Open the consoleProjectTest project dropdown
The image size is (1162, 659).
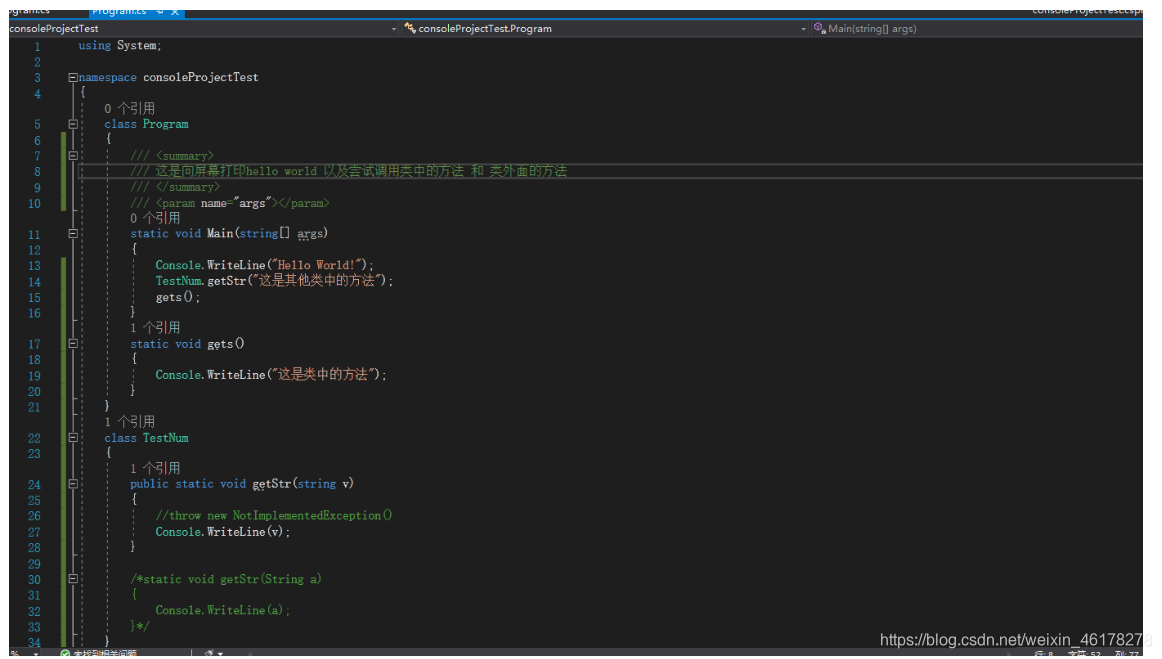tap(204, 29)
